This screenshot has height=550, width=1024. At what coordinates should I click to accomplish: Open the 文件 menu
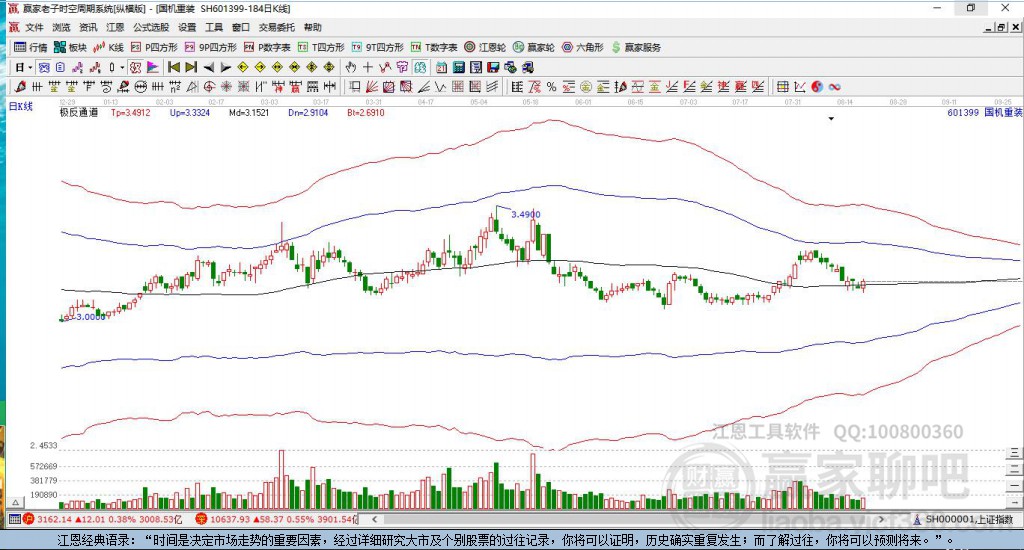coord(34,27)
